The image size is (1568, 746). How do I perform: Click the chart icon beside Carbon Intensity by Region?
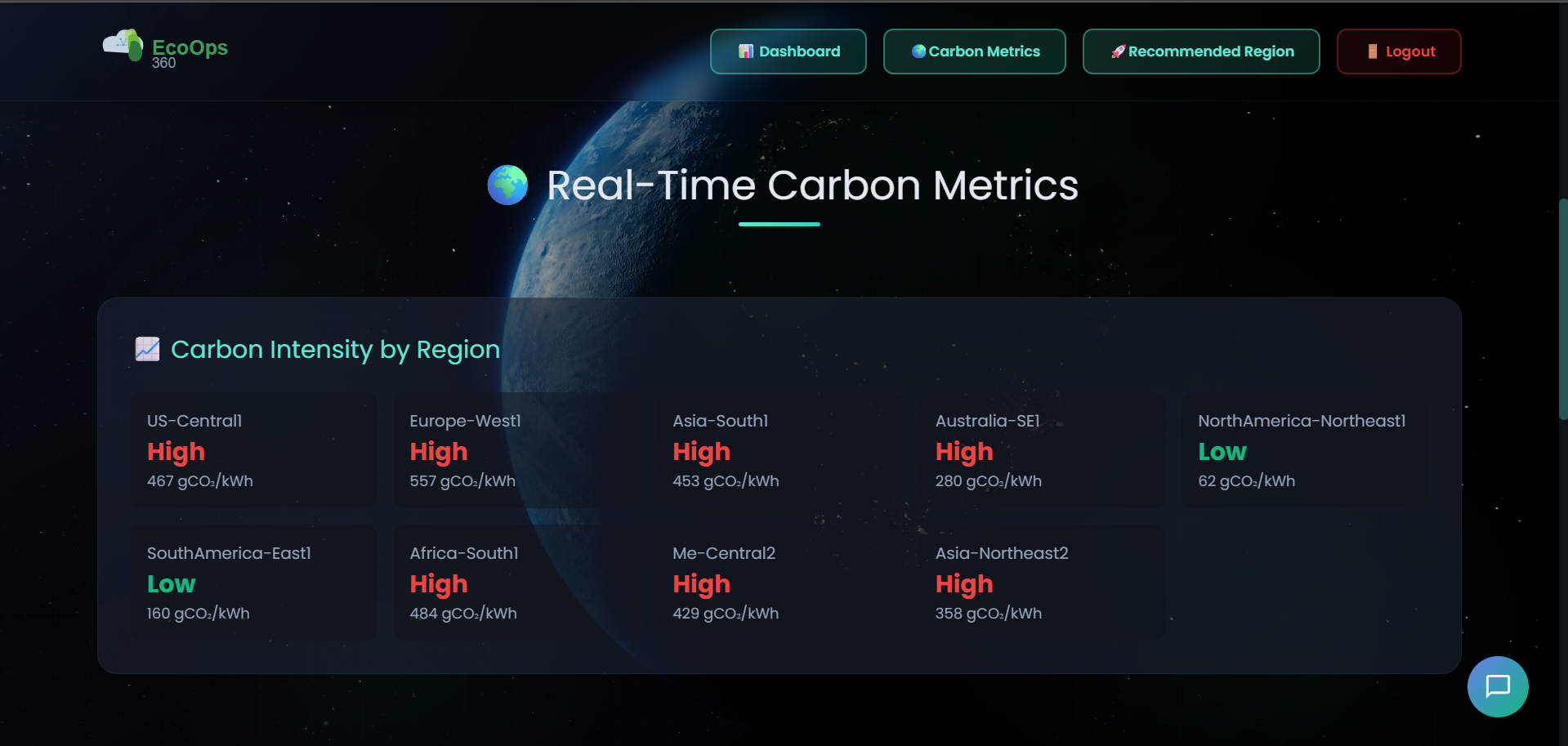pos(147,349)
